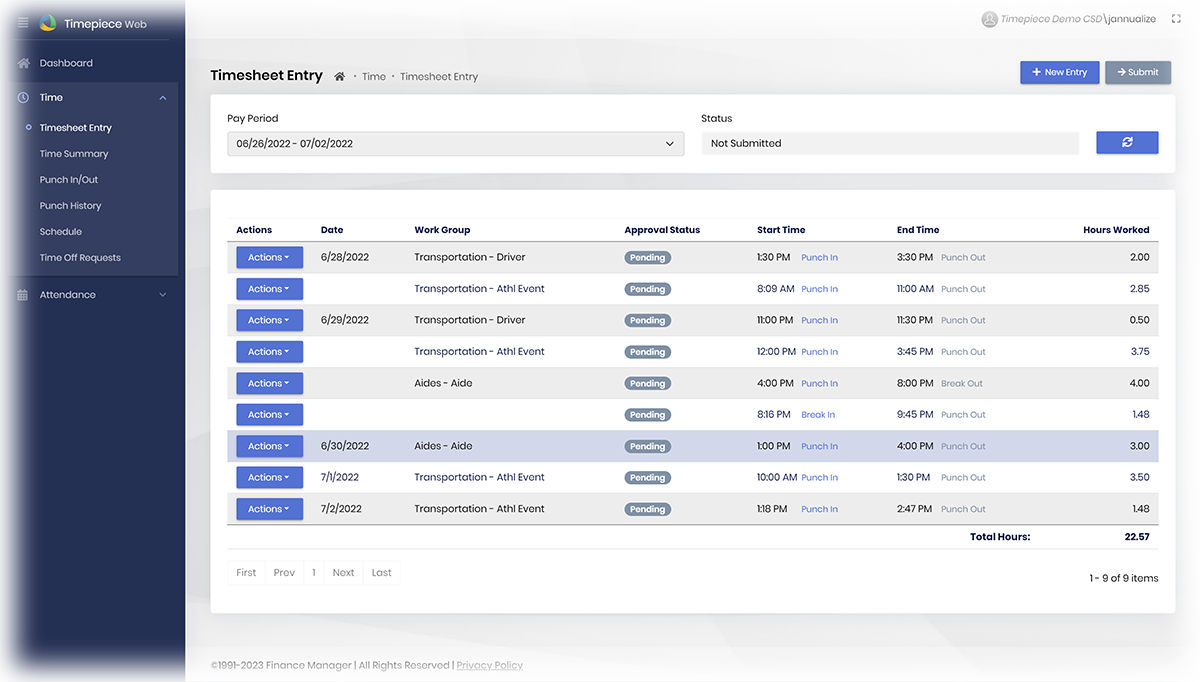The image size is (1200, 682).
Task: Click the Dashboard home icon in sidebar
Action: click(x=23, y=63)
